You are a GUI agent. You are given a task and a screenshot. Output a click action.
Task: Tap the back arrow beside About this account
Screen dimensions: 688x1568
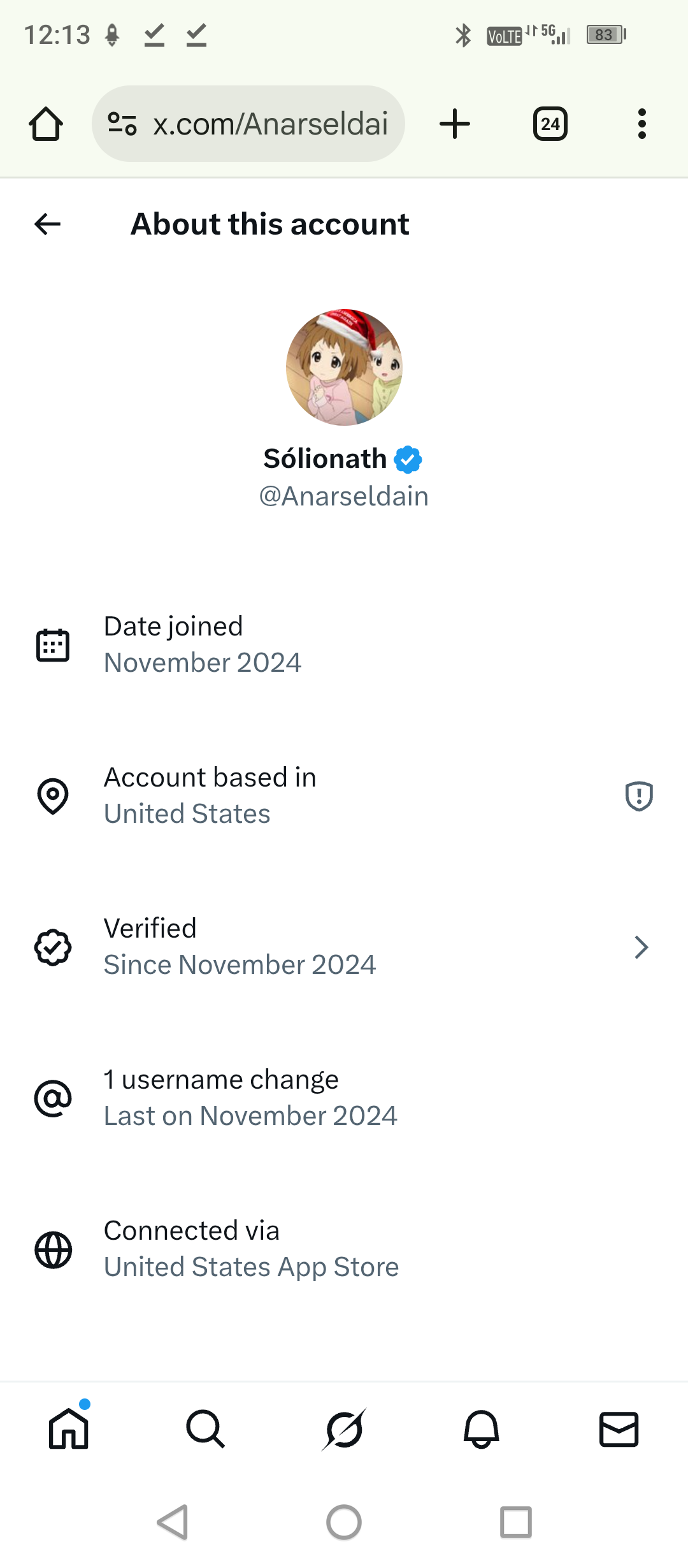click(48, 224)
